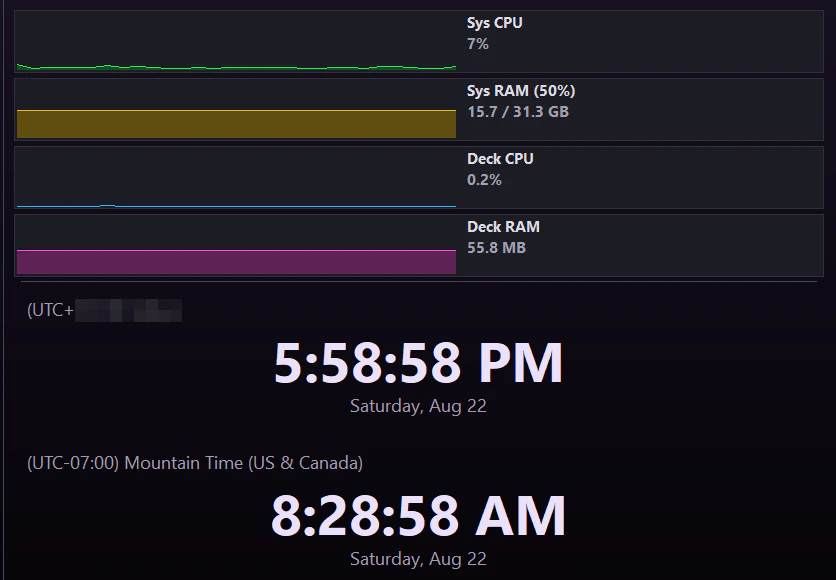
Task: Click the 7% Sys CPU value
Action: (x=478, y=44)
